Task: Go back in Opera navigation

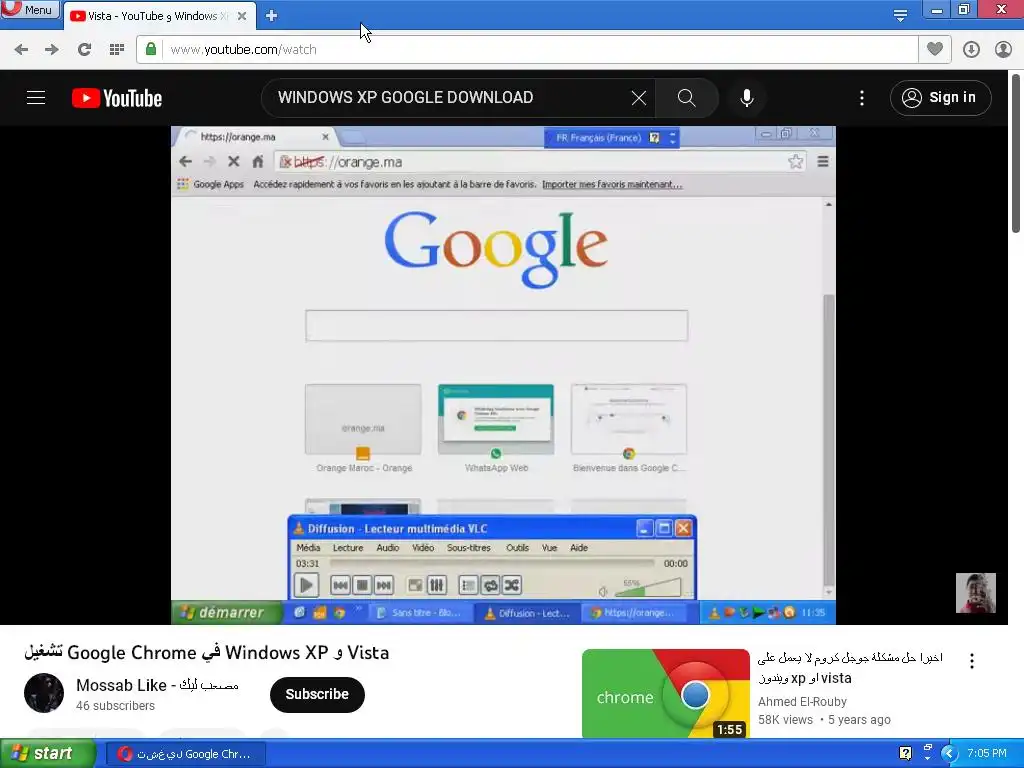Action: click(x=21, y=49)
